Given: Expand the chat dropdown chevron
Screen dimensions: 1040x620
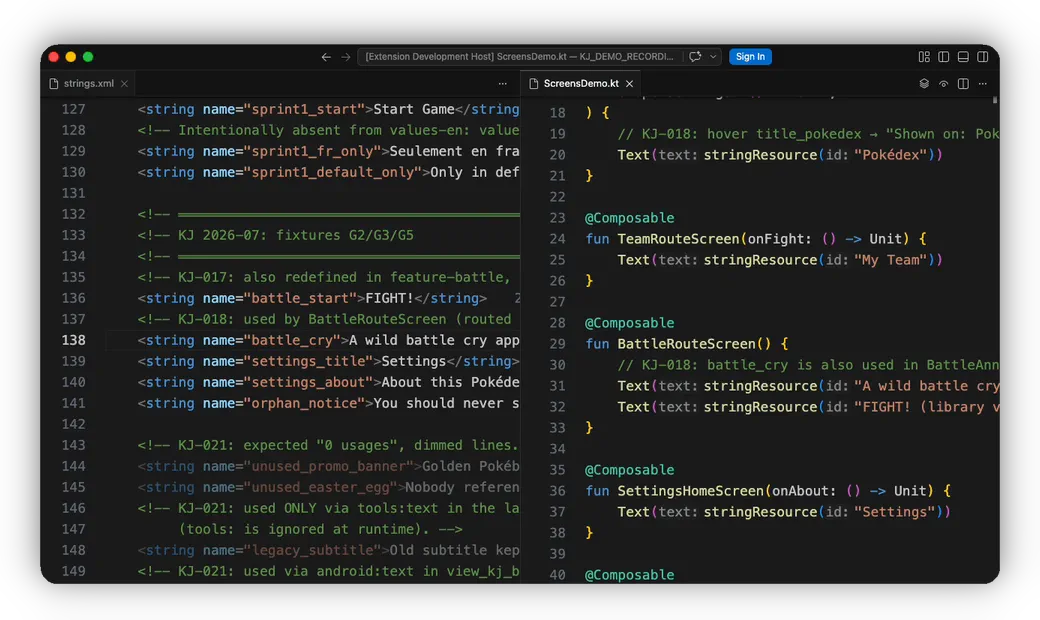Looking at the screenshot, I should pyautogui.click(x=713, y=57).
